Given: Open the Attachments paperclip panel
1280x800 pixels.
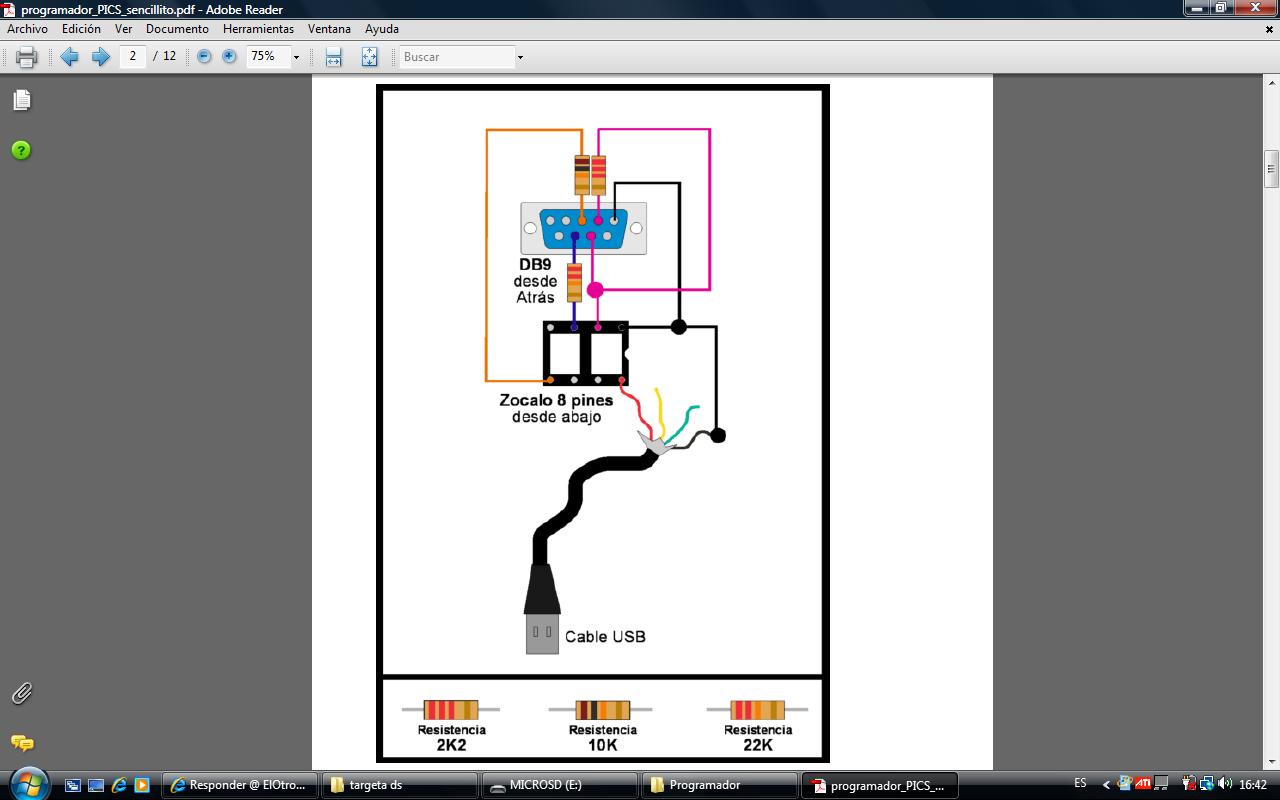Looking at the screenshot, I should pyautogui.click(x=21, y=693).
